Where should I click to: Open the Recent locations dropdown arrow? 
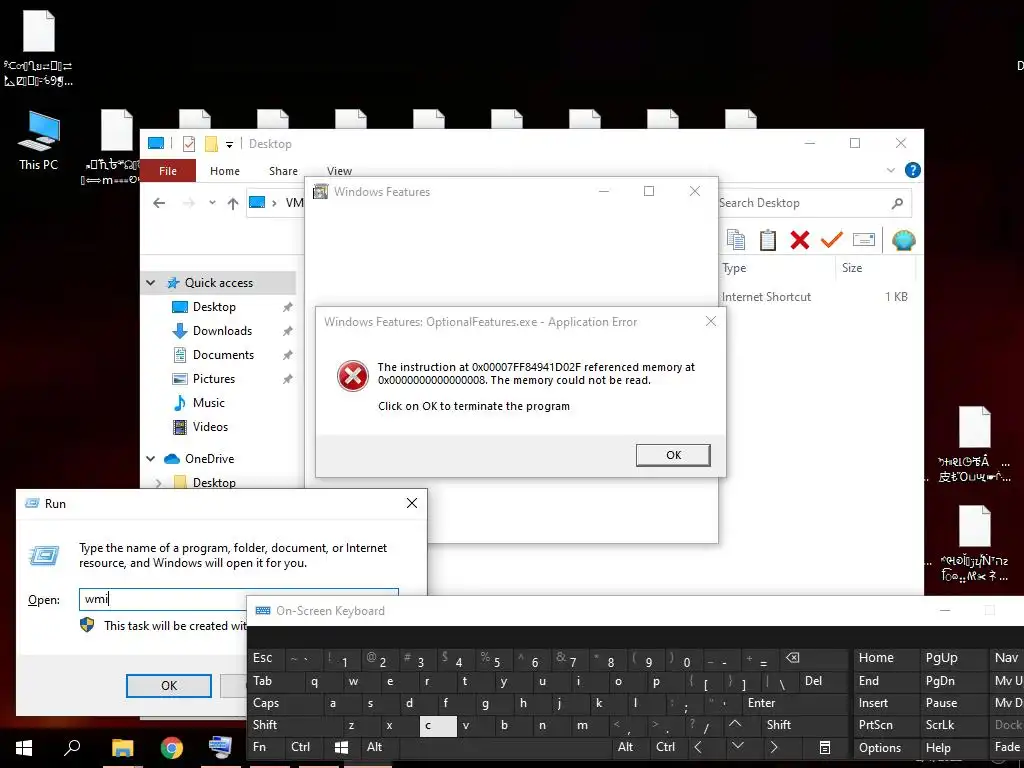pyautogui.click(x=212, y=203)
